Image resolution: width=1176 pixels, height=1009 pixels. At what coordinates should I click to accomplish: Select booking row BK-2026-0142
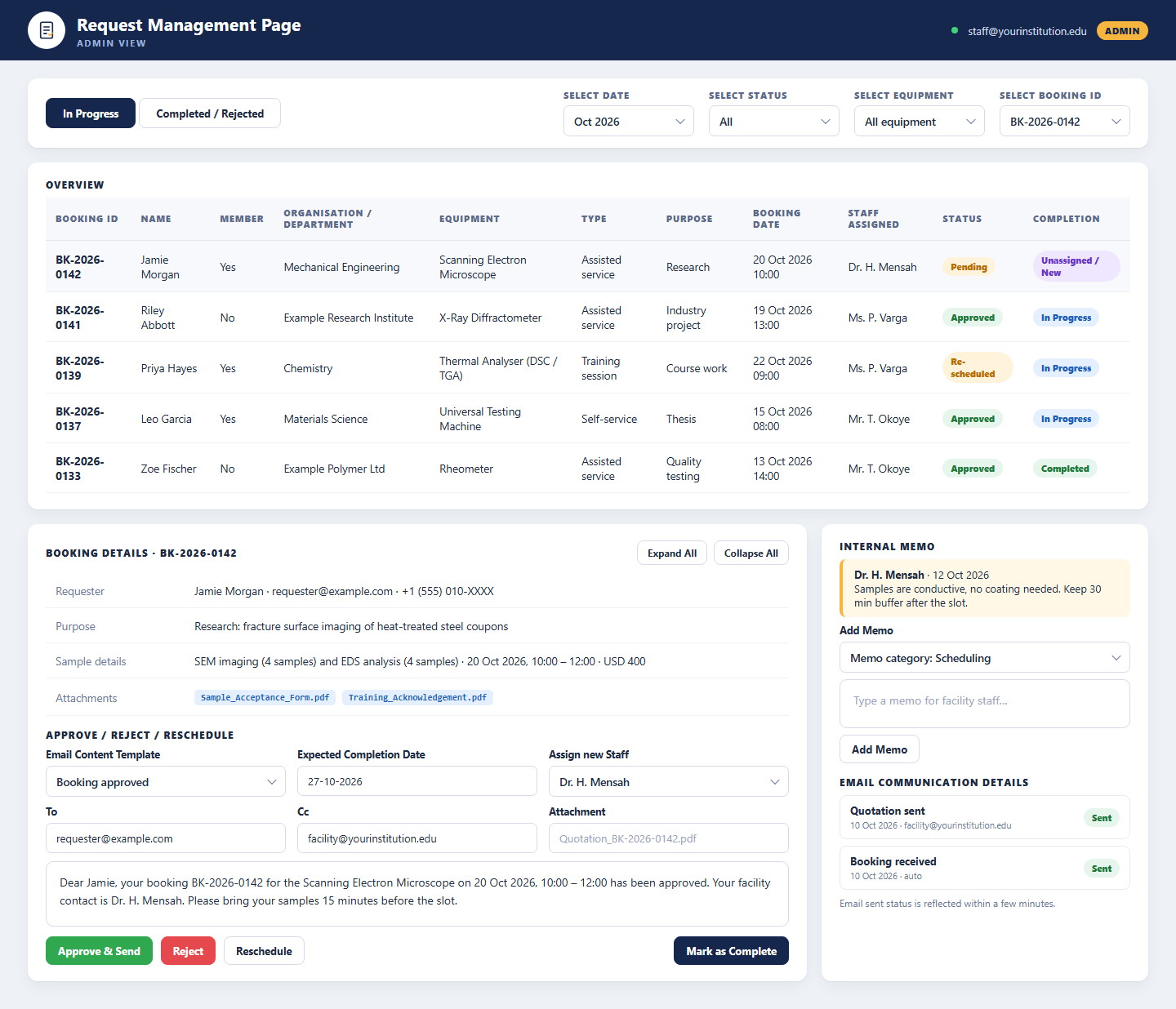click(x=588, y=267)
